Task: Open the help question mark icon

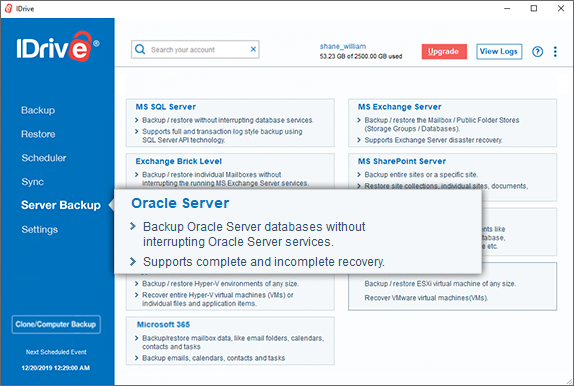Action: coord(537,52)
